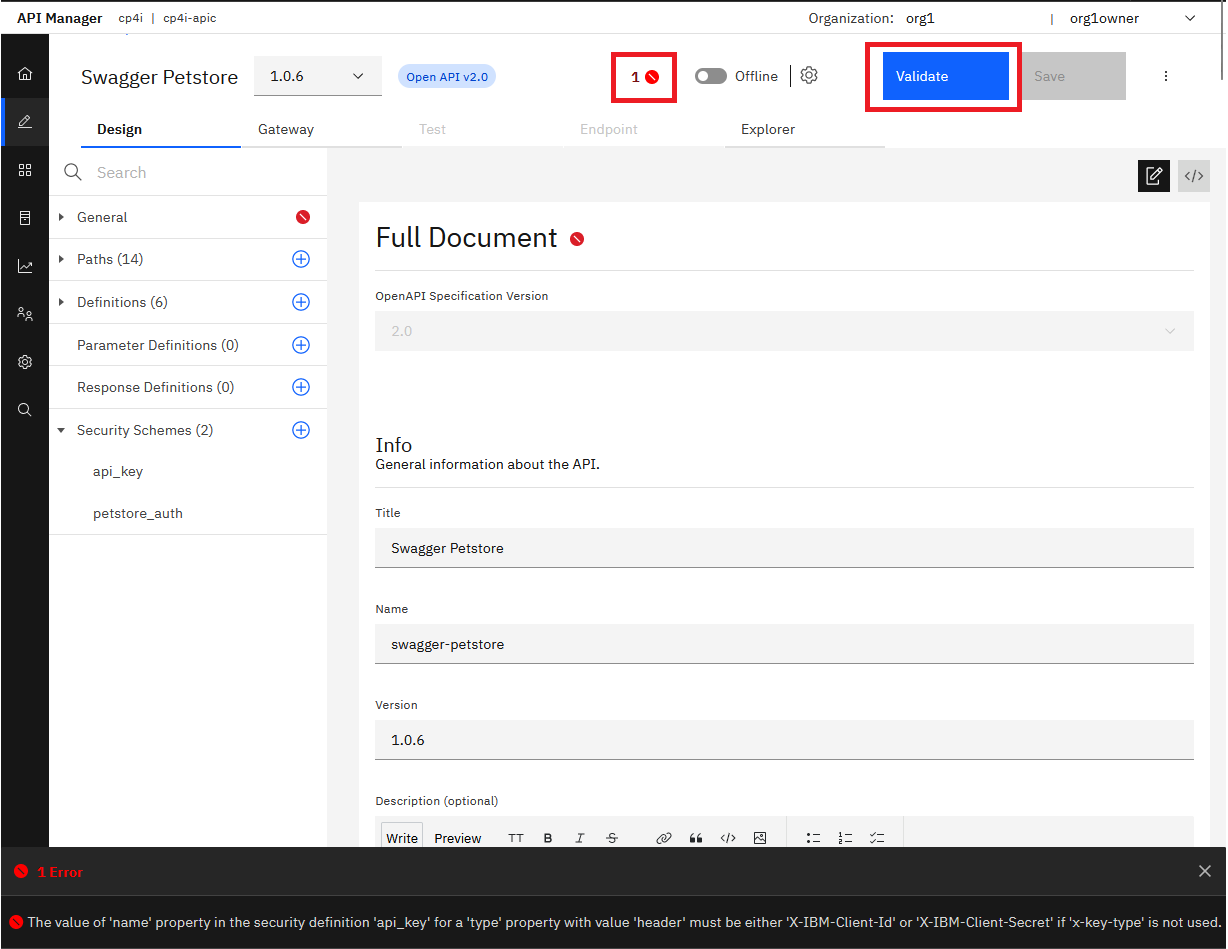Click the Save button
Image resolution: width=1228 pixels, height=949 pixels.
(1073, 76)
